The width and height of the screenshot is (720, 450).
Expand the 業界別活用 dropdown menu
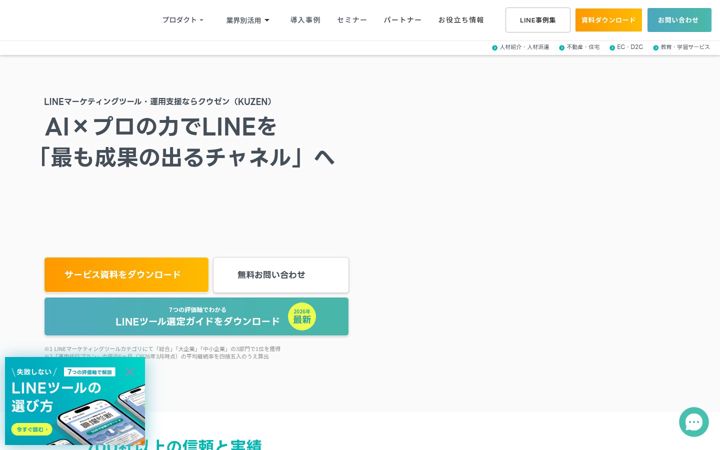[x=248, y=20]
